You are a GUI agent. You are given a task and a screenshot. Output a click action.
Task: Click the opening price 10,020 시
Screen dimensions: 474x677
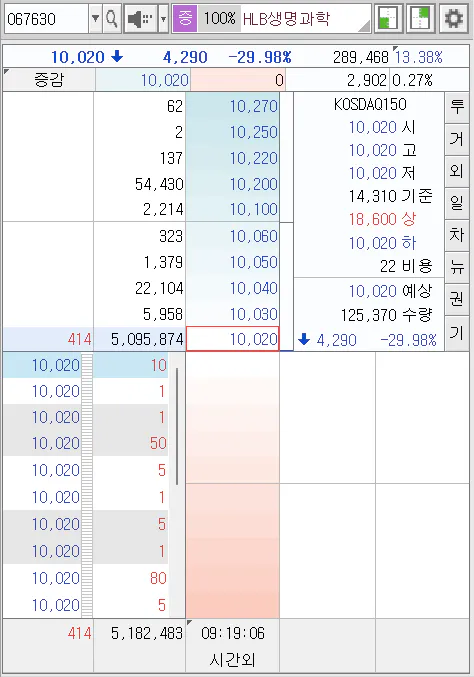tap(382, 127)
